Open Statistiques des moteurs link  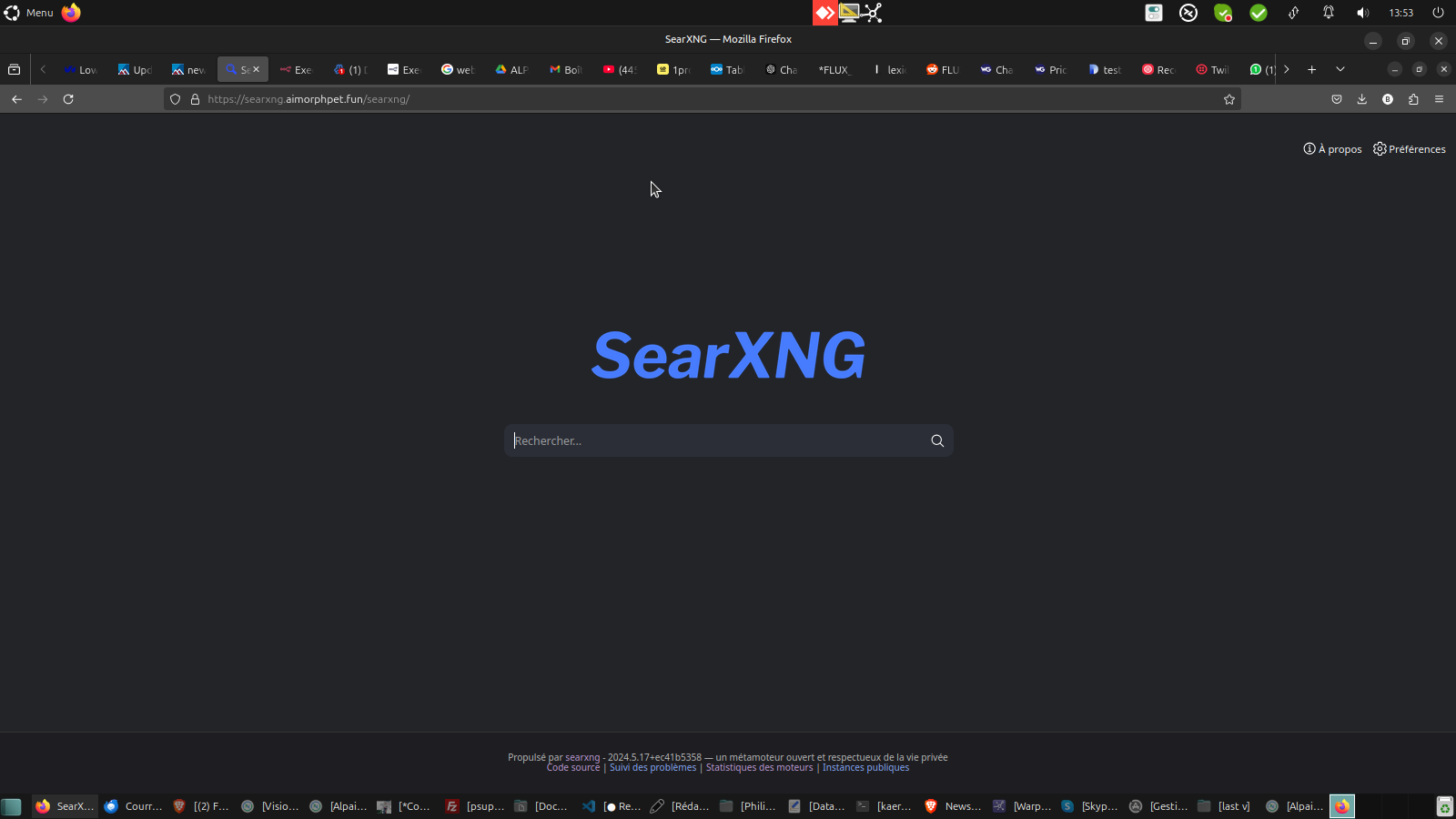tap(759, 768)
